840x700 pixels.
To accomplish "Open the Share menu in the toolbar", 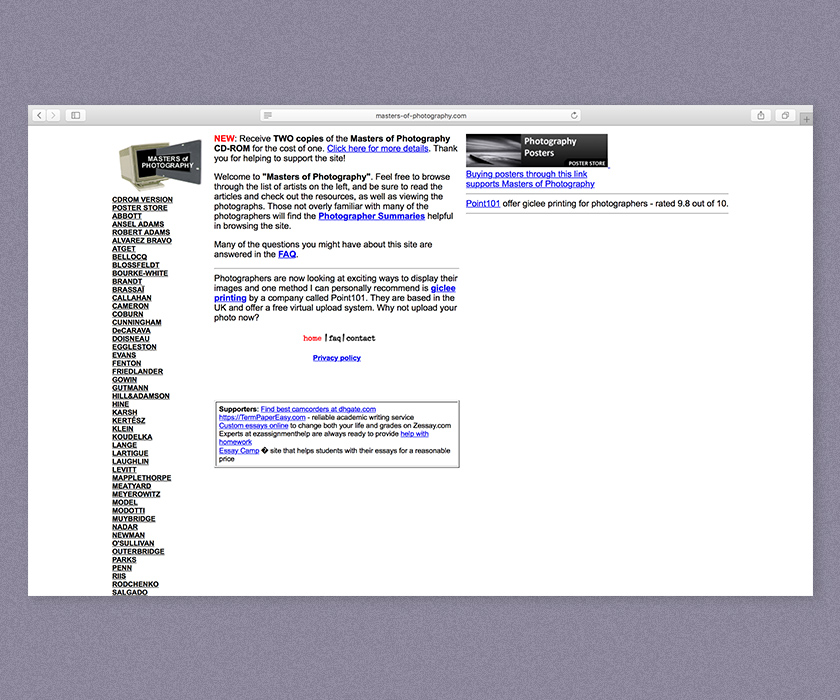I will (x=761, y=115).
